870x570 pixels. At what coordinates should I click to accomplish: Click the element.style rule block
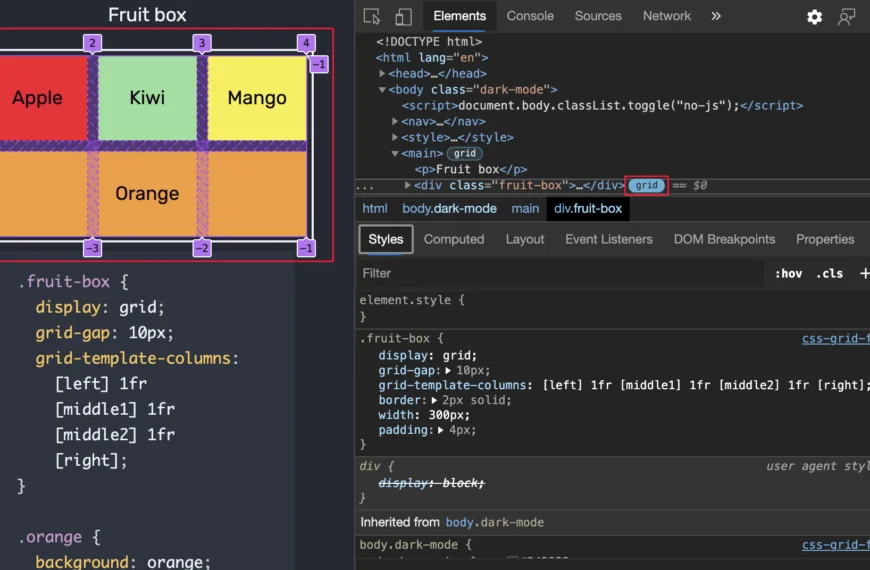click(412, 307)
